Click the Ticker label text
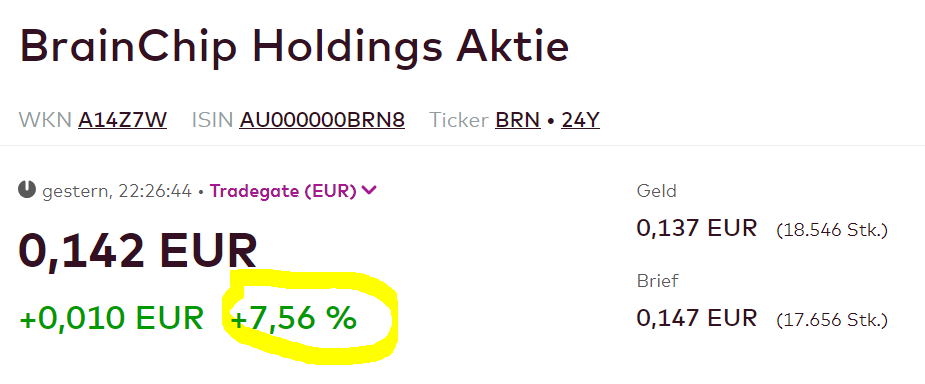Viewport: 925px width, 384px height. click(458, 120)
